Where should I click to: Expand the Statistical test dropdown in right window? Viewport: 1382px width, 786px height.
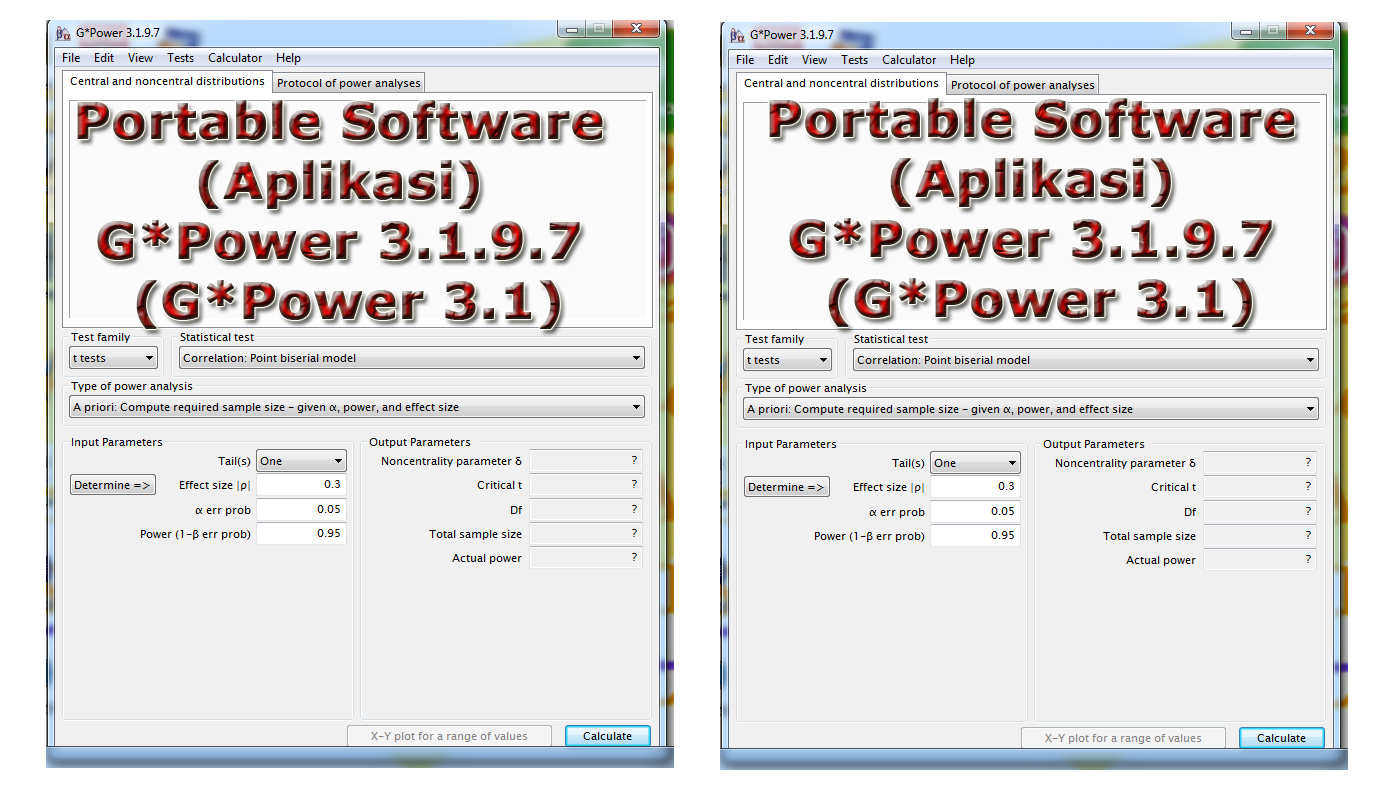[1086, 360]
